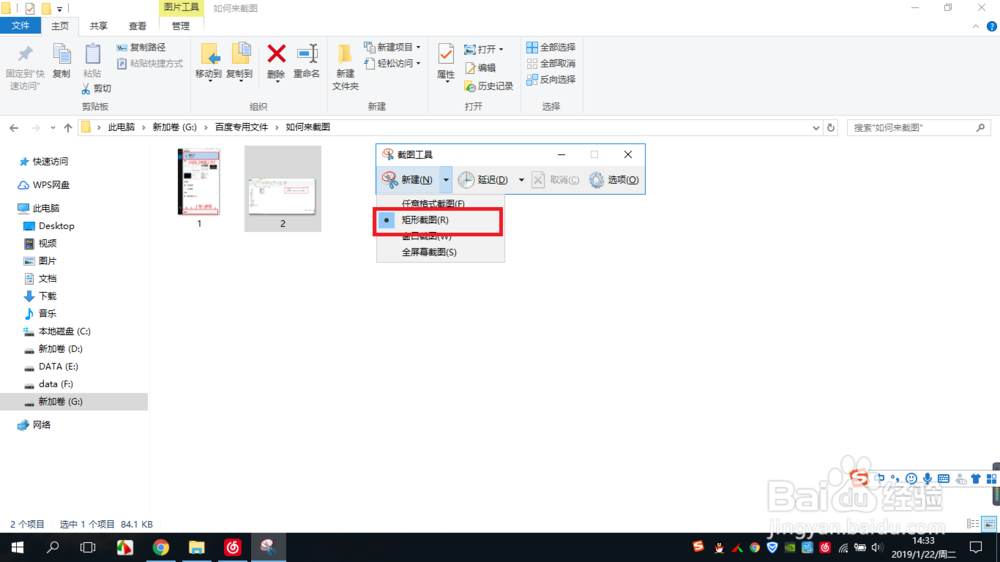Open Options (选项) in Snipping Tool
Viewport: 1000px width, 562px height.
614,180
